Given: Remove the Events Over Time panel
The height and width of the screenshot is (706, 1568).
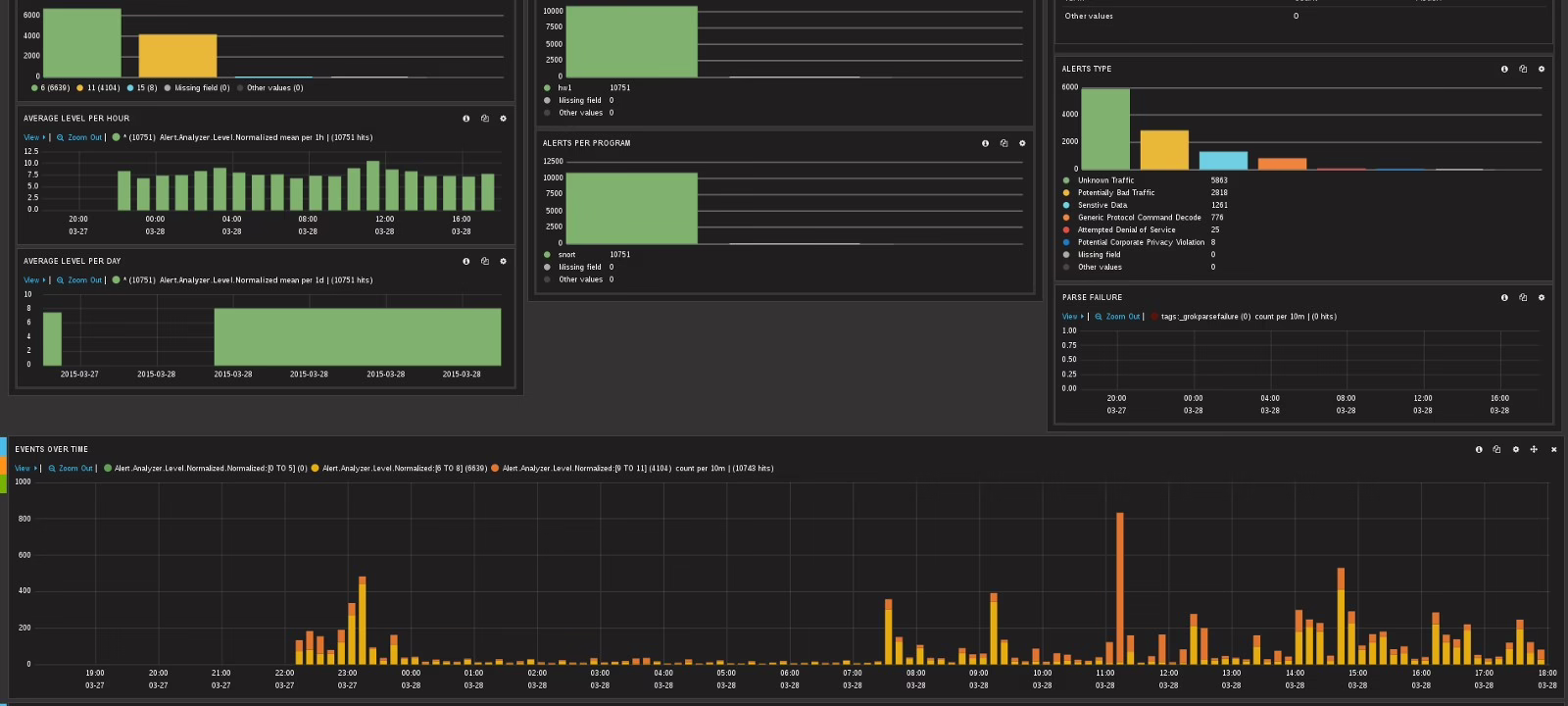Looking at the screenshot, I should (x=1553, y=450).
